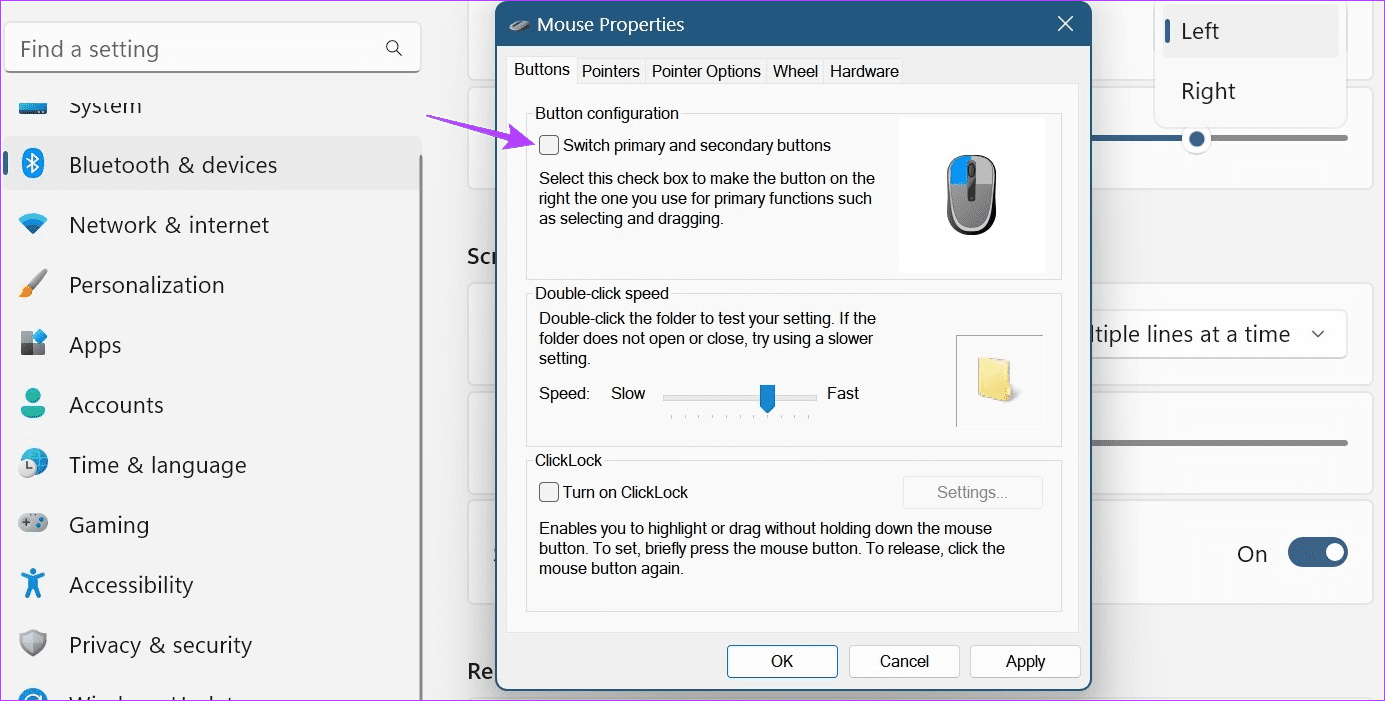
Task: Open Time & language settings
Action: click(212, 465)
